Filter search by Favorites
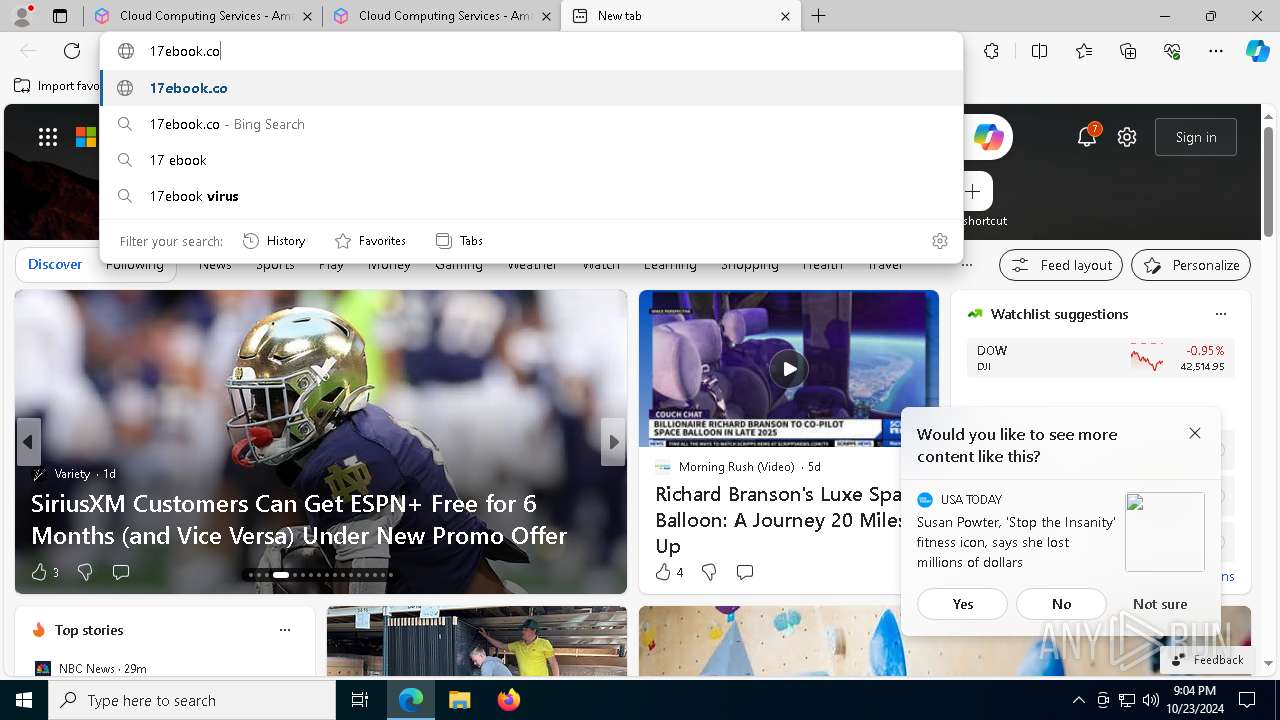The image size is (1280, 720). tap(370, 241)
